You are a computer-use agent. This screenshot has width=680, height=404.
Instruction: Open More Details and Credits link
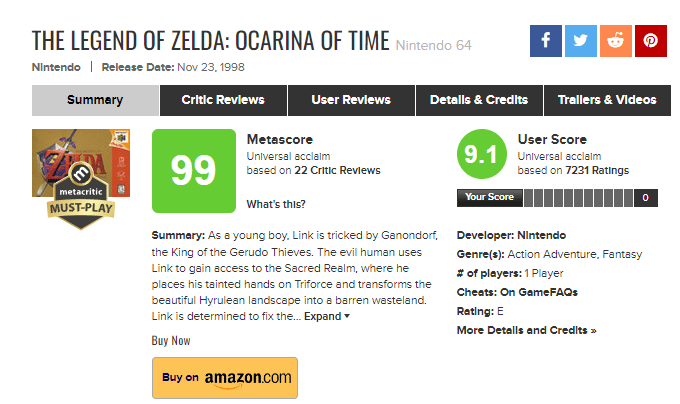click(x=526, y=330)
